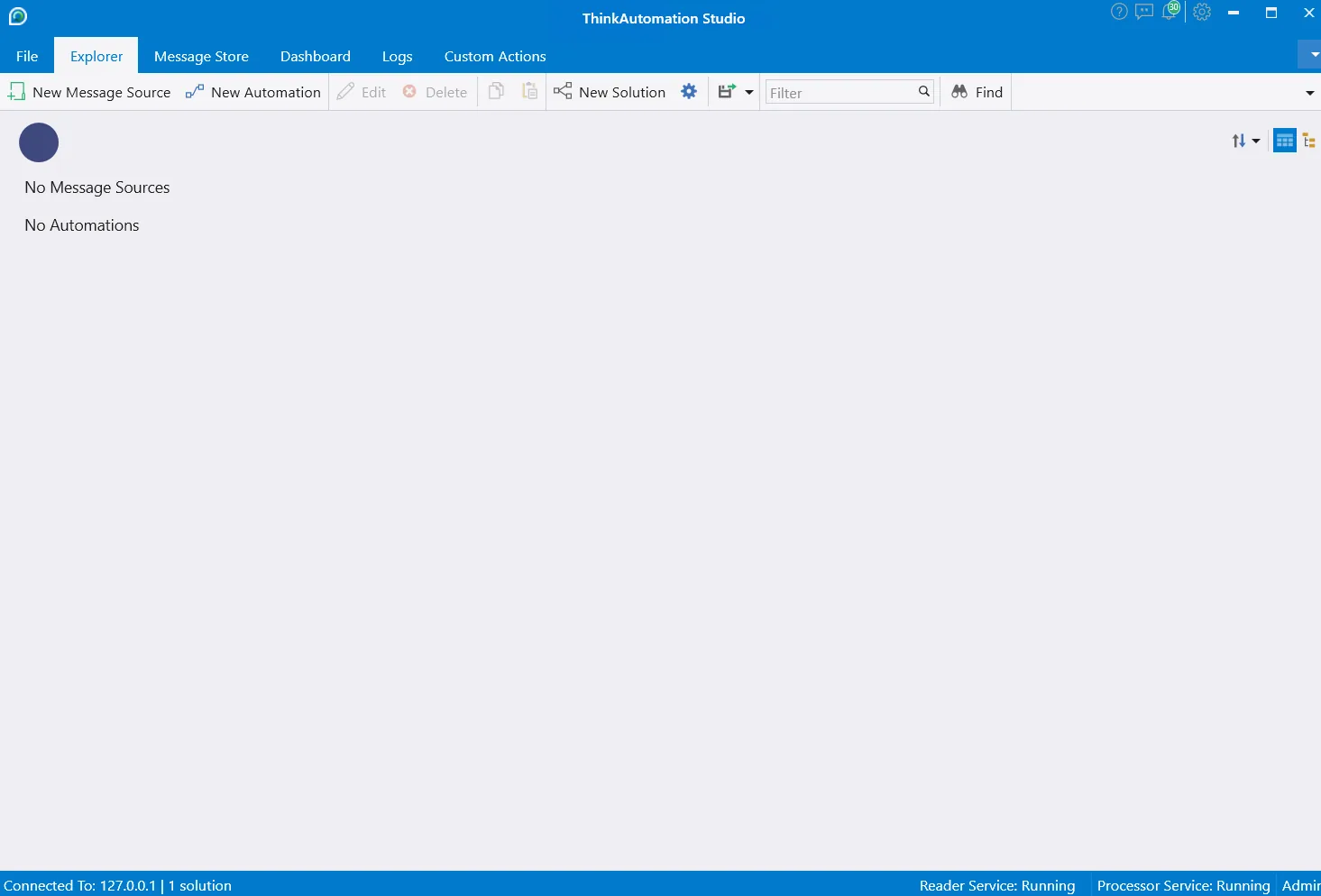Image resolution: width=1321 pixels, height=896 pixels.
Task: Click the New Automation button
Action: [x=253, y=92]
